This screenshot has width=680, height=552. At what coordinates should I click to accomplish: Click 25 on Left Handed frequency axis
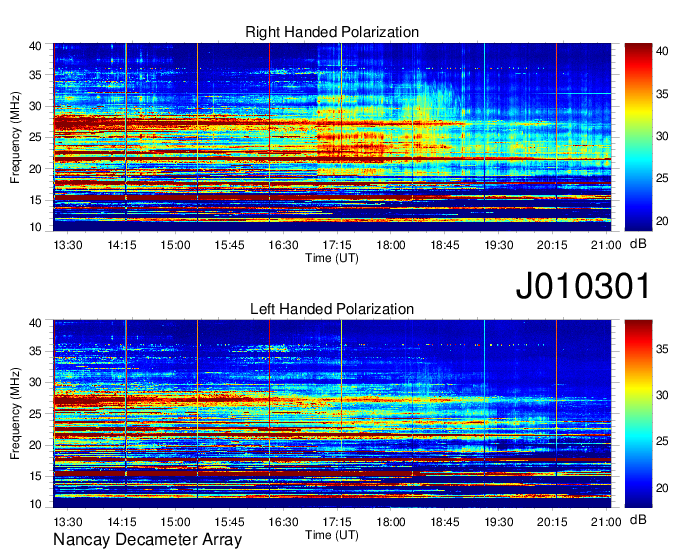[x=35, y=414]
